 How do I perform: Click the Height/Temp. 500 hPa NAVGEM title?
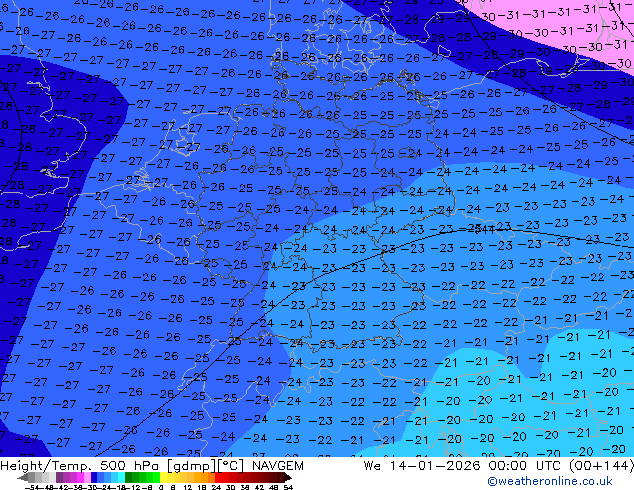152,466
